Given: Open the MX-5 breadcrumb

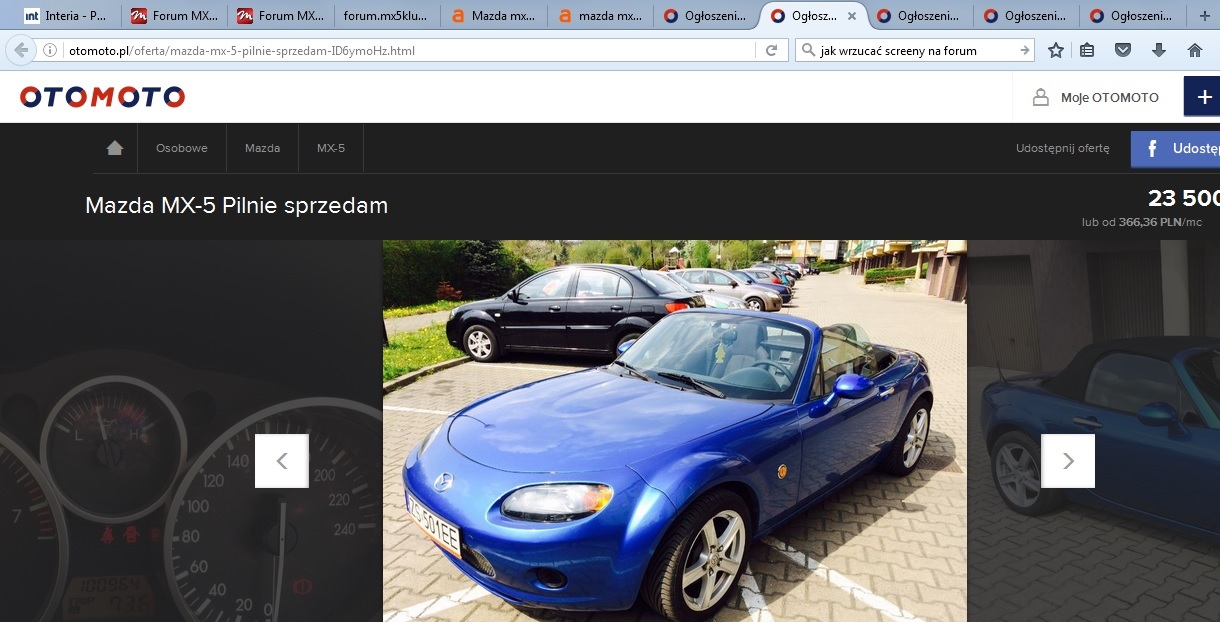Looking at the screenshot, I should click(x=331, y=148).
